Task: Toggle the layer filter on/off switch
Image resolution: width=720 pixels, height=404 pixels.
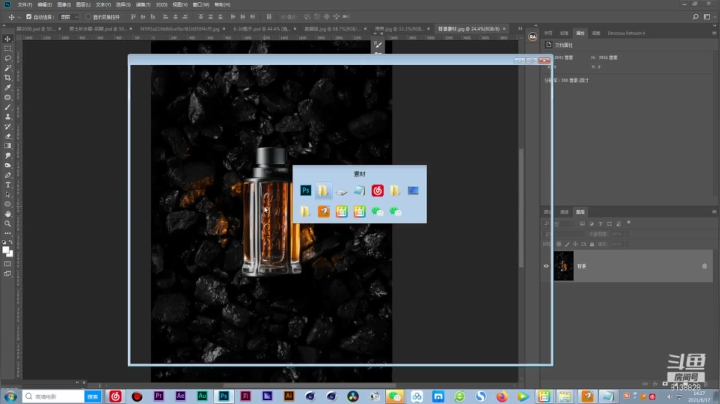Action: click(629, 223)
